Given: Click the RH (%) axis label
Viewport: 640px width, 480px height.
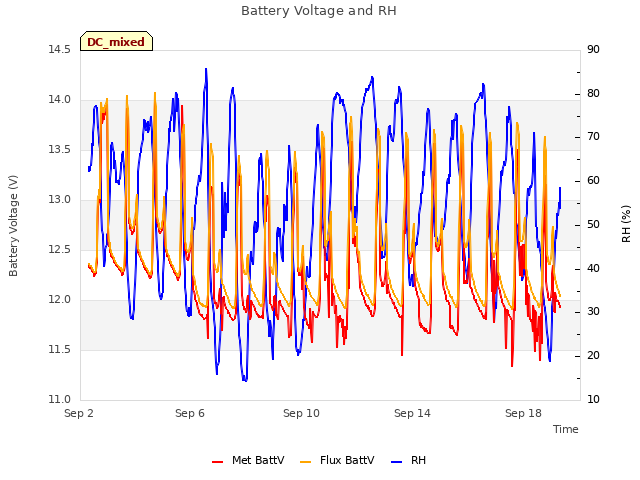Looking at the screenshot, I should (x=626, y=224).
